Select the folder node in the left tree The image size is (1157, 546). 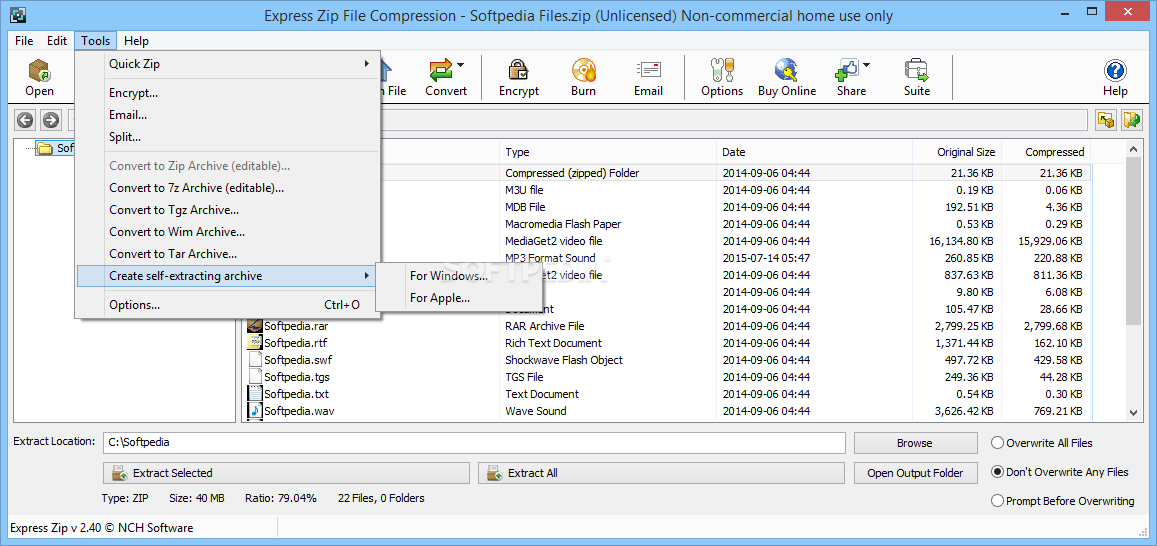point(55,148)
